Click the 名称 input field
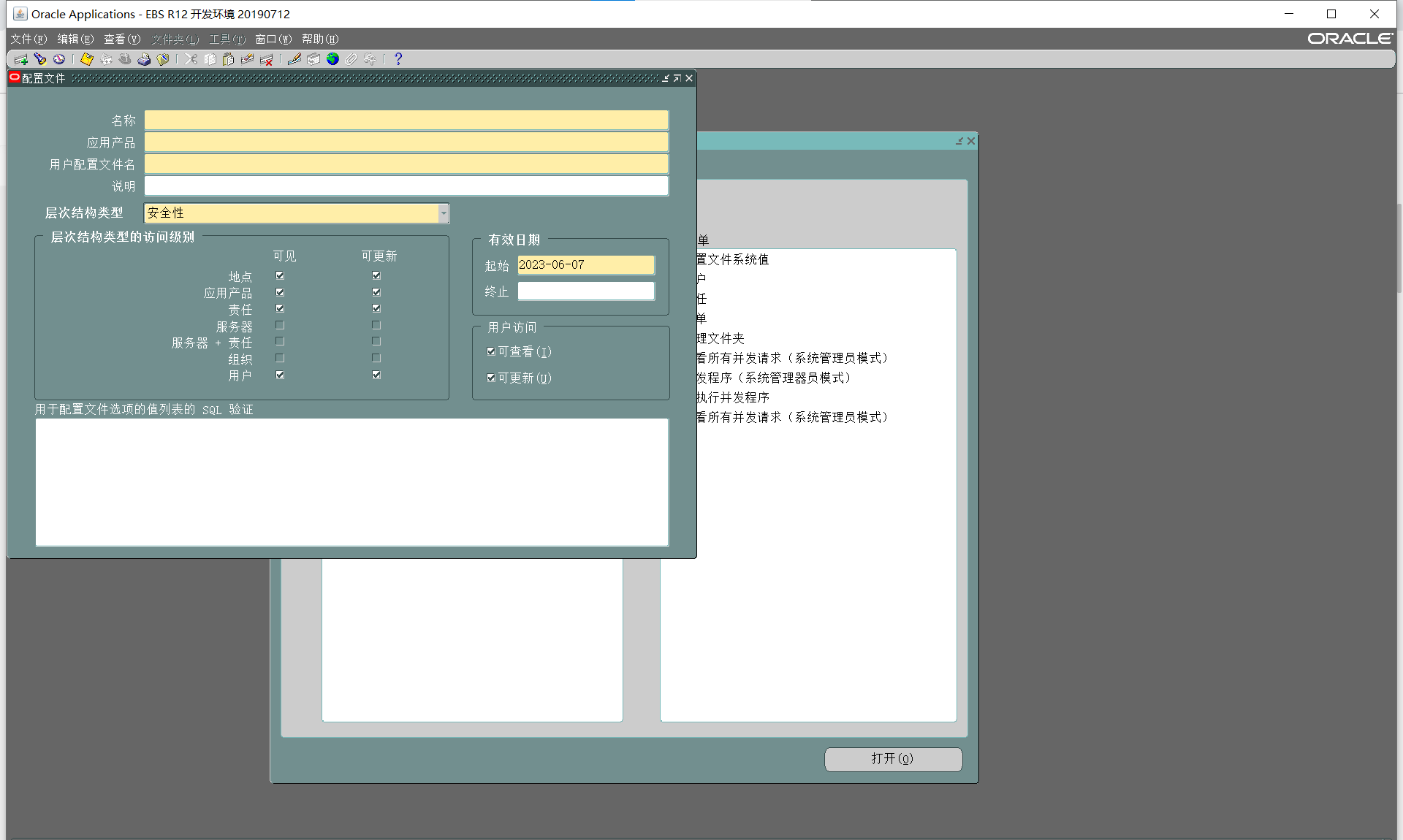This screenshot has width=1403, height=840. click(406, 121)
